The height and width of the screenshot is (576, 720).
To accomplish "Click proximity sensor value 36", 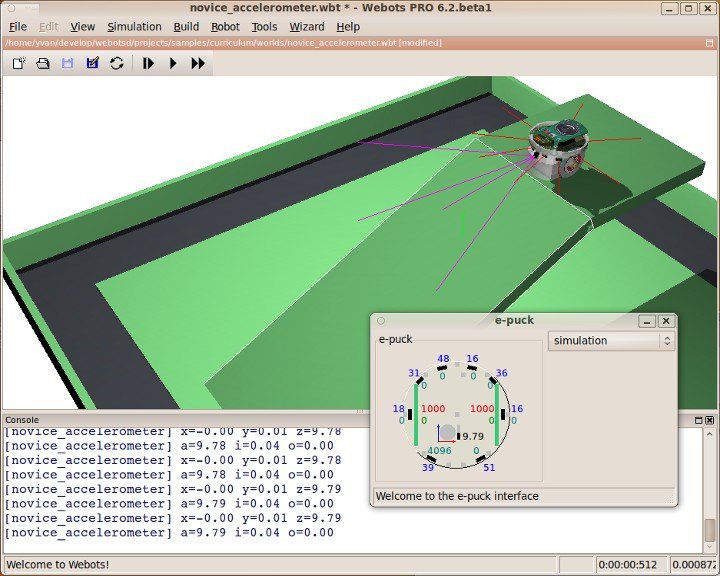I will [501, 373].
